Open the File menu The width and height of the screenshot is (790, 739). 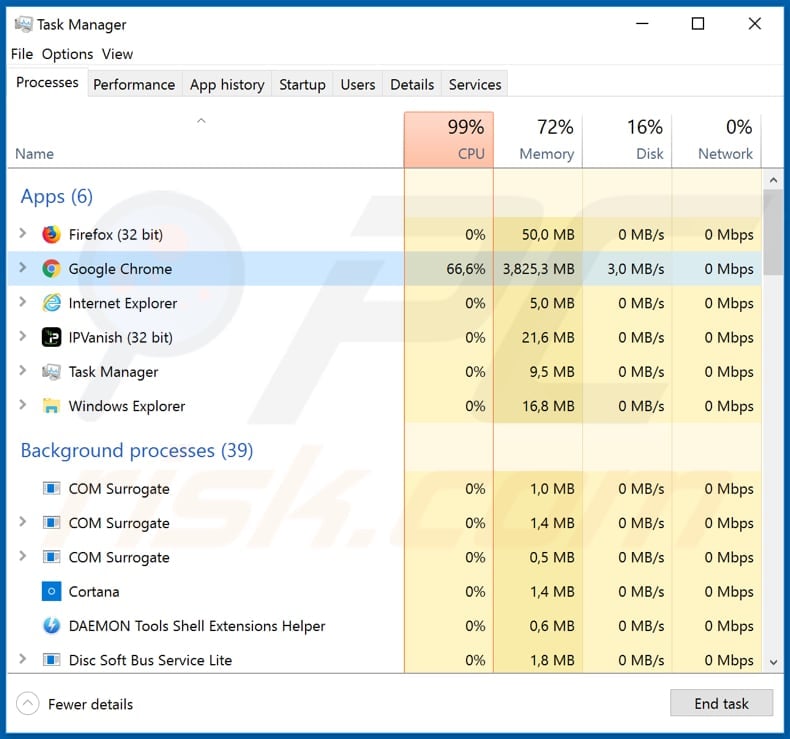22,54
